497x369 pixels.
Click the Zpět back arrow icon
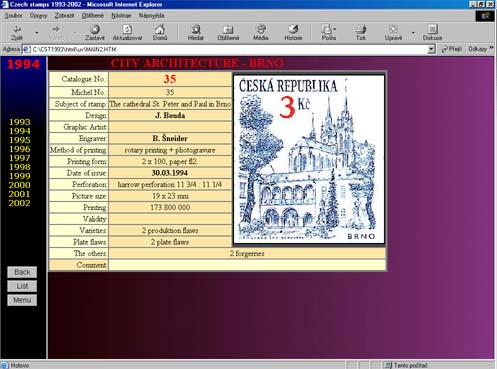(17, 29)
